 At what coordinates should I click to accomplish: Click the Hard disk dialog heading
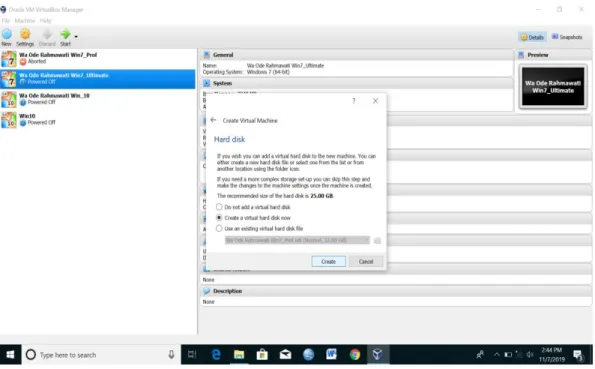pyautogui.click(x=230, y=139)
